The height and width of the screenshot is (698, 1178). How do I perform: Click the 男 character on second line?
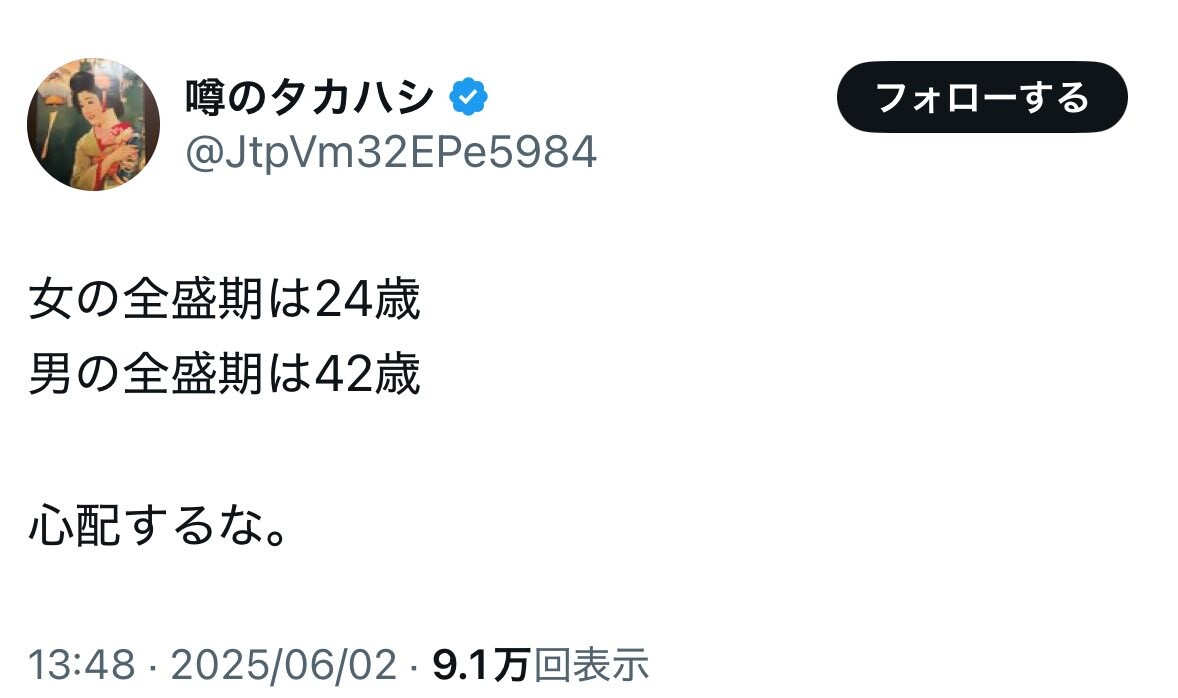(50, 374)
